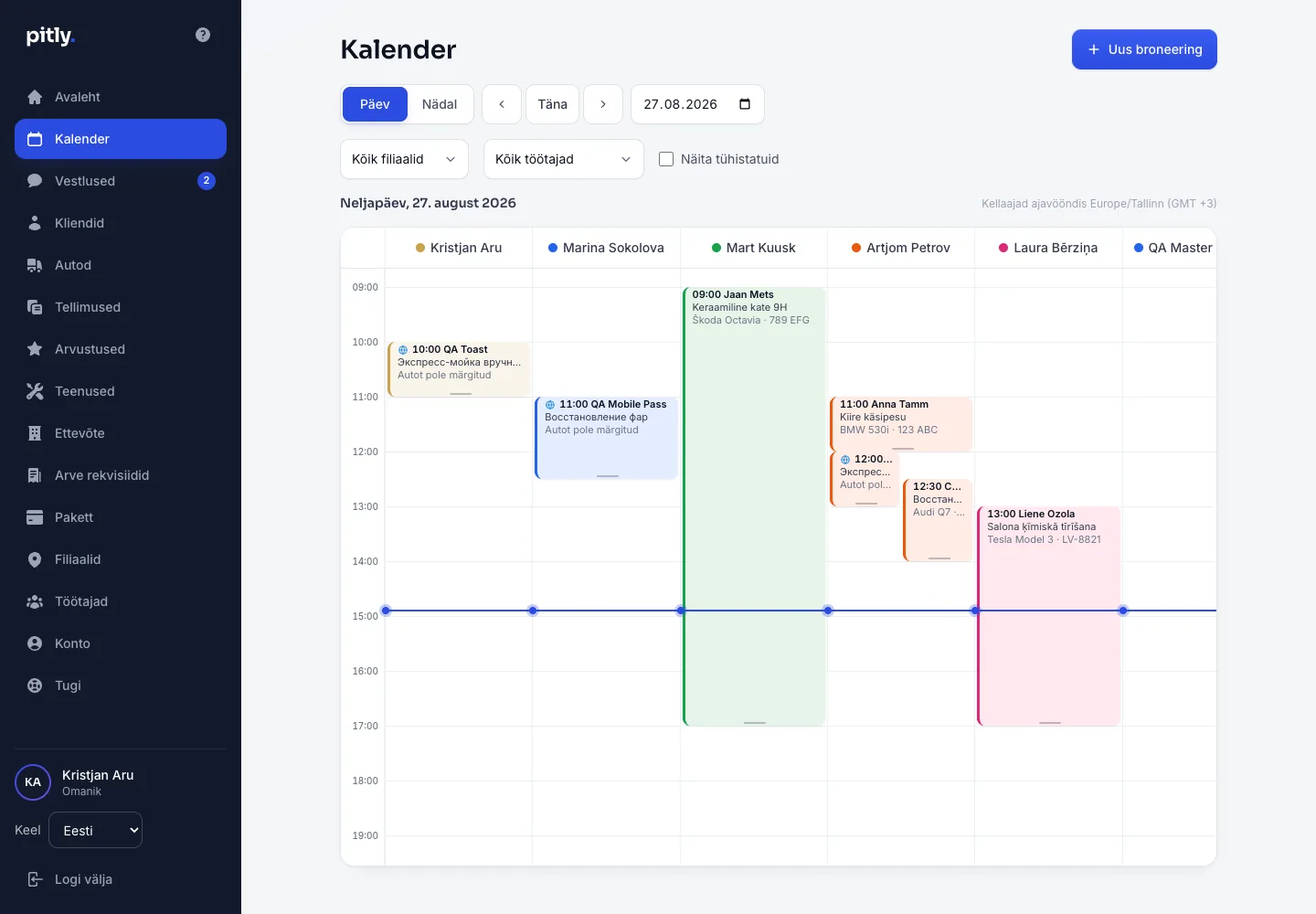Click the Vestlused chat bubble icon
The image size is (1316, 914).
(x=35, y=181)
